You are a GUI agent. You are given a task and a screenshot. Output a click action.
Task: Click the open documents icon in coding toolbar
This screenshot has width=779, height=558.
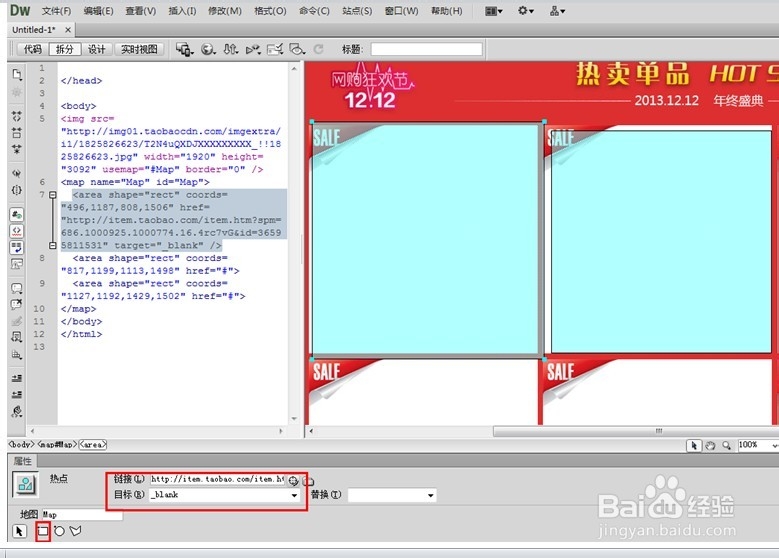coord(17,75)
